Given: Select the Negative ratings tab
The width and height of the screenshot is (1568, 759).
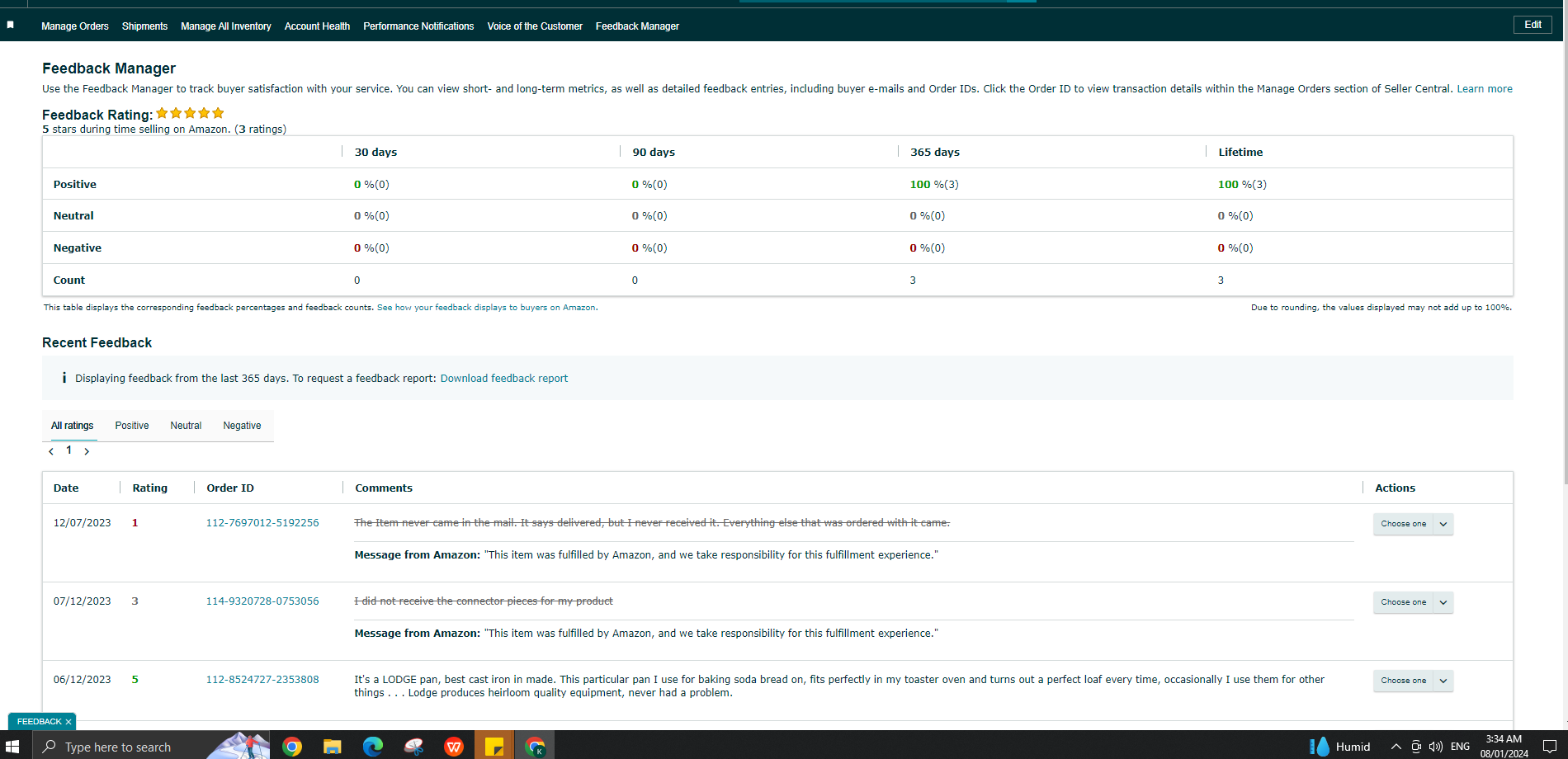Looking at the screenshot, I should [242, 426].
